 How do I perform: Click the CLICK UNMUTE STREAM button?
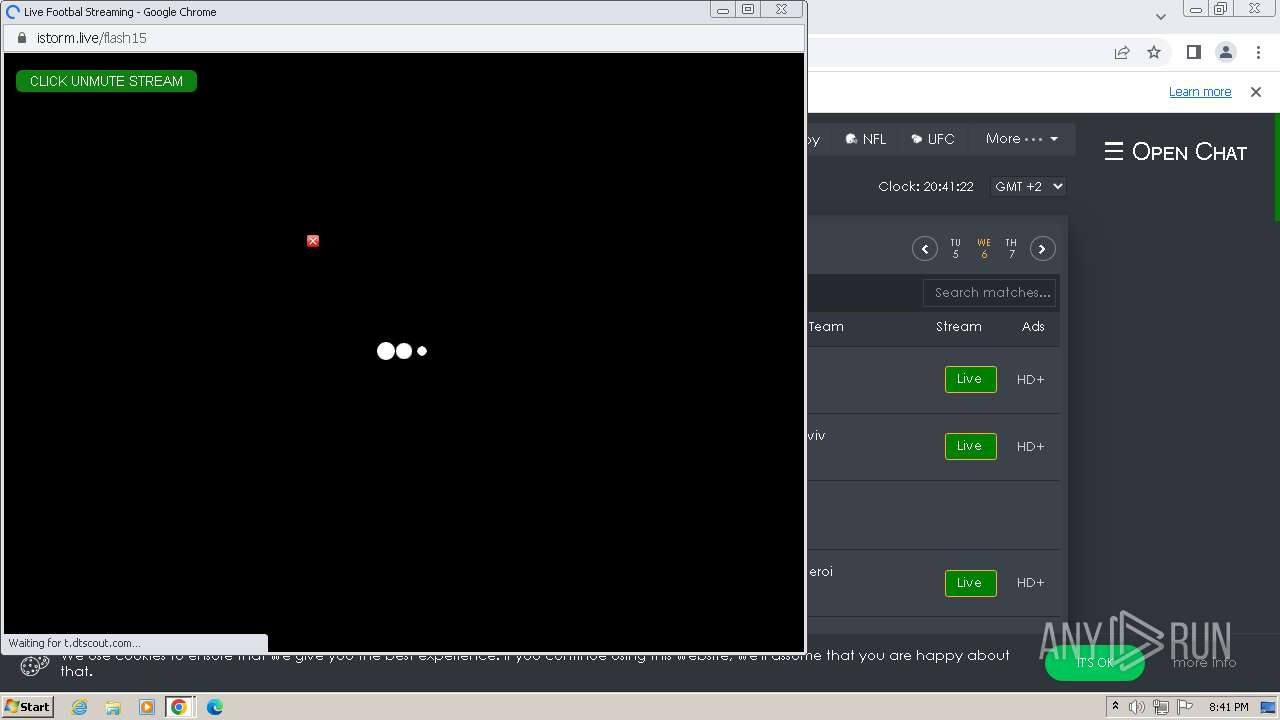click(106, 81)
